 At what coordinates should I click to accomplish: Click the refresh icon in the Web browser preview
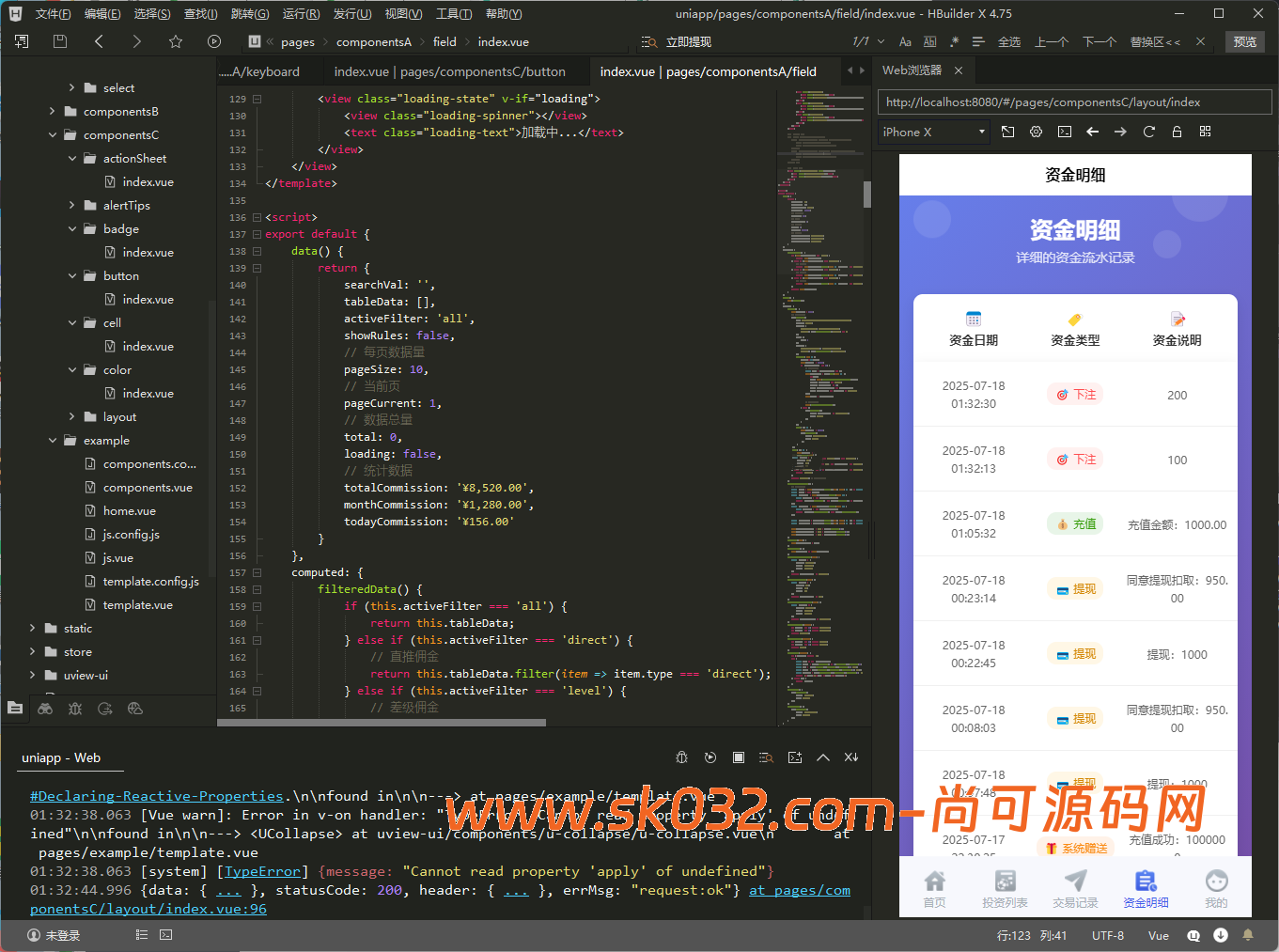[1148, 132]
